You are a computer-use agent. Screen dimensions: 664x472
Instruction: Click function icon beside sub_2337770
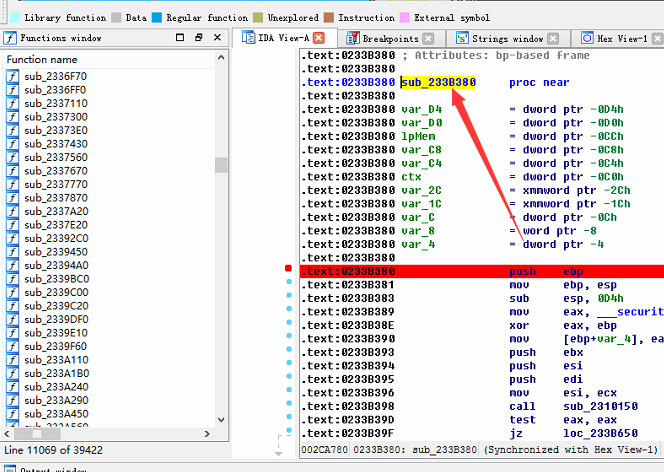pos(13,185)
